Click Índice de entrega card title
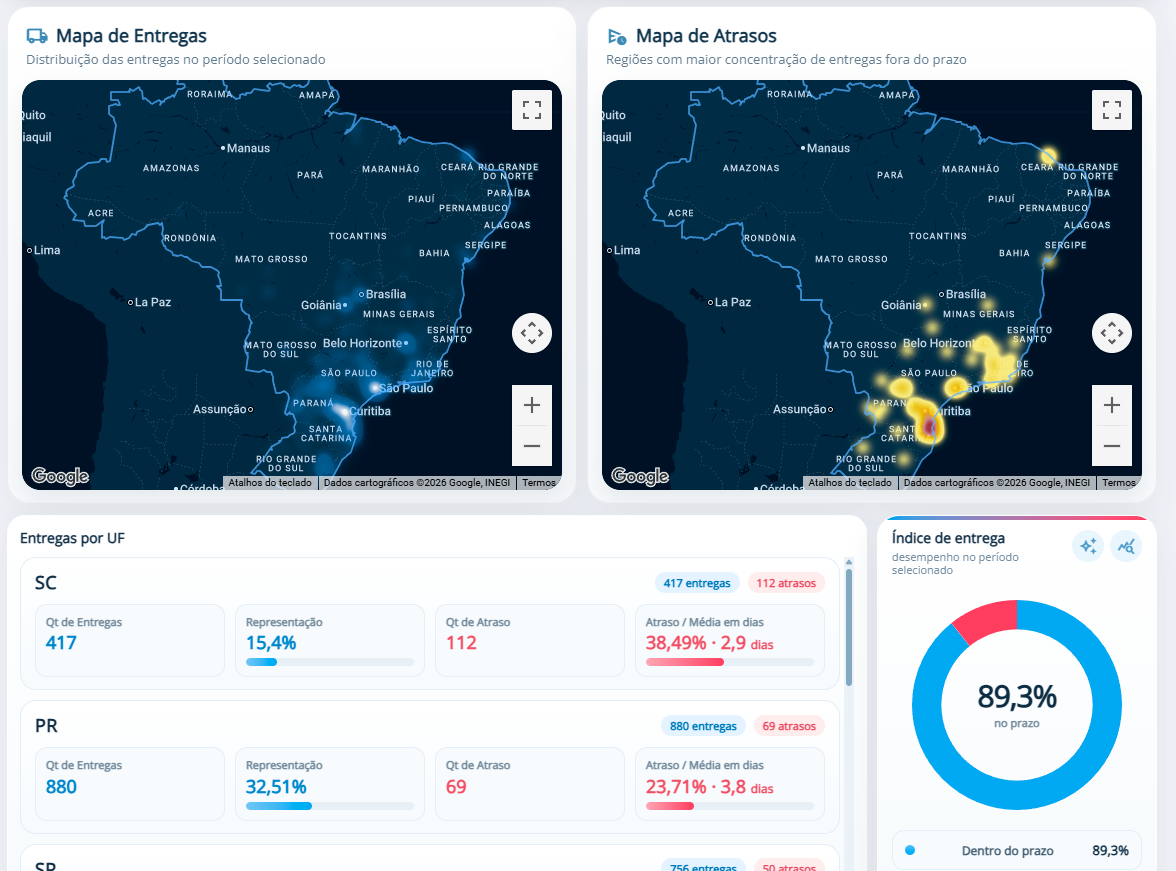The image size is (1176, 871). (948, 538)
